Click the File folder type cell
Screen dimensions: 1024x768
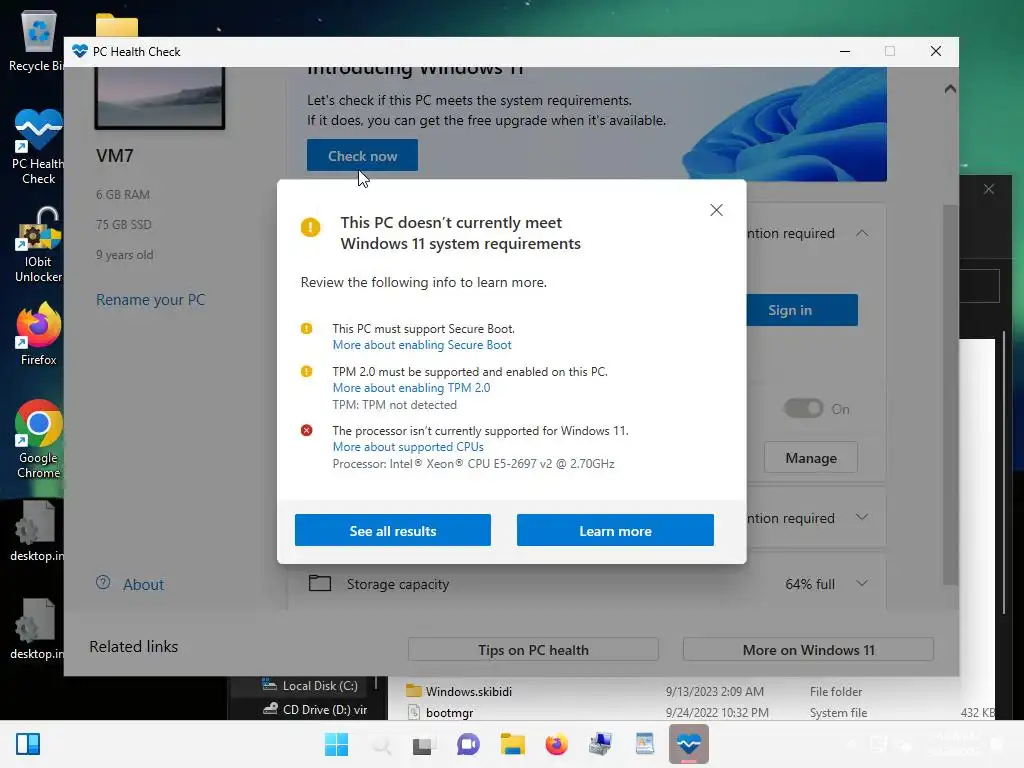click(836, 691)
